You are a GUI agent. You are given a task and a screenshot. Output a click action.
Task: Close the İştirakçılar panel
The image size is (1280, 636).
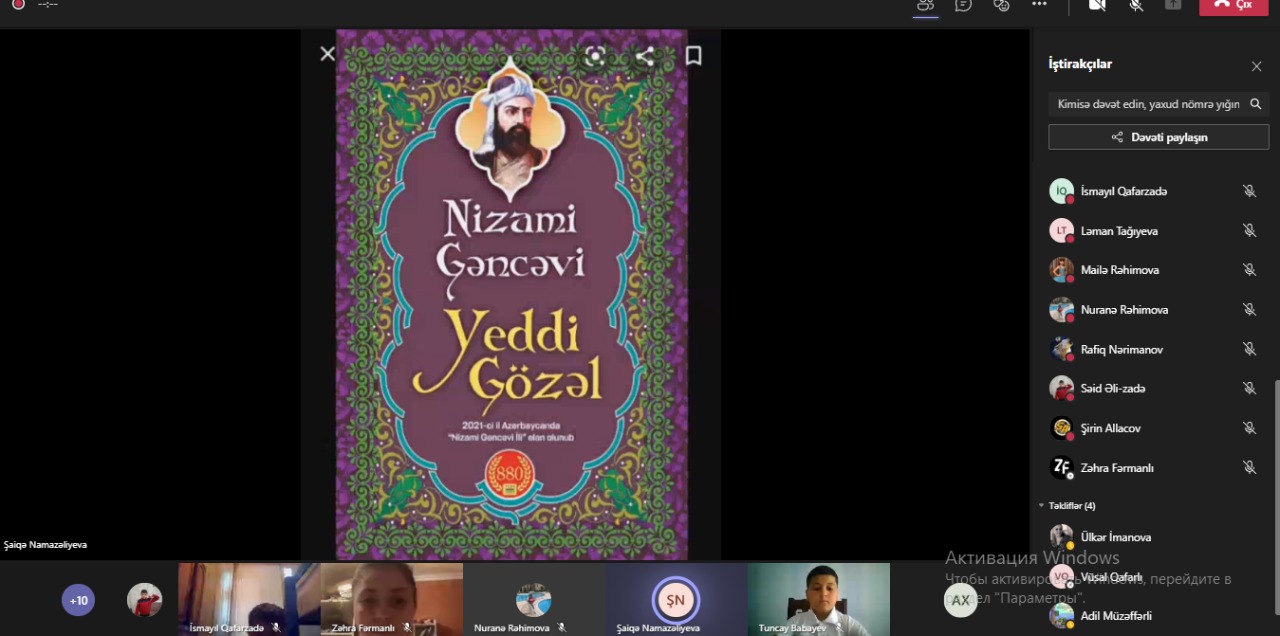click(1256, 67)
